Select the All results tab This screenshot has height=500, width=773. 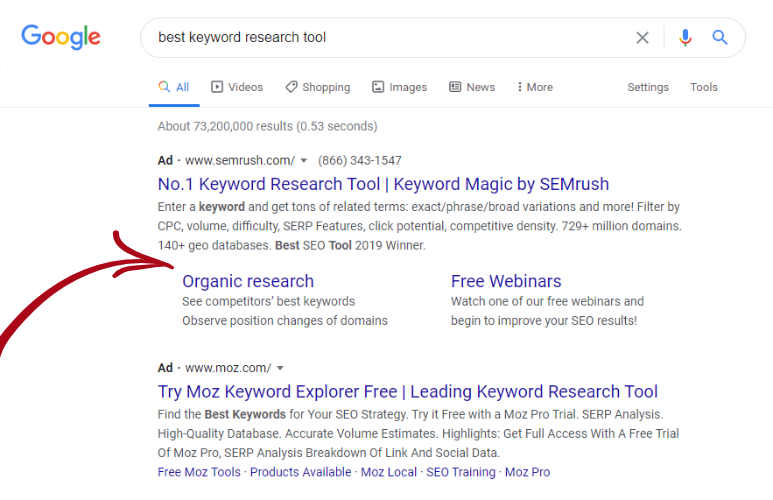click(x=174, y=87)
